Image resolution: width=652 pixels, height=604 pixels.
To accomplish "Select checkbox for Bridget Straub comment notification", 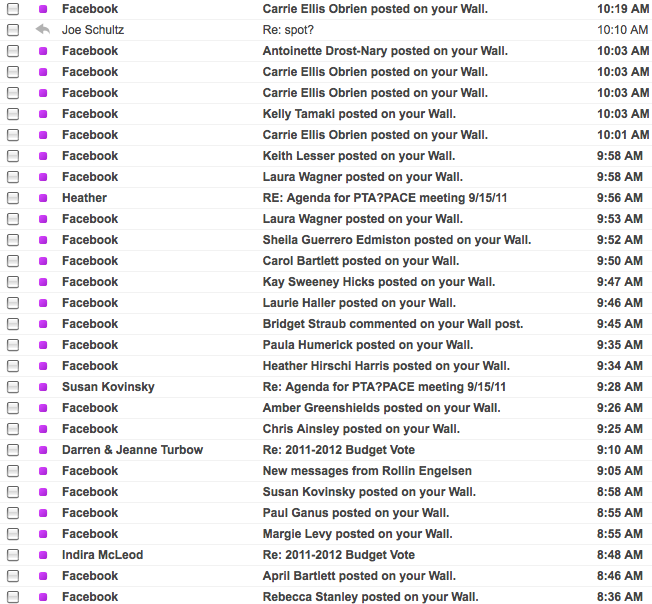I will (x=13, y=324).
